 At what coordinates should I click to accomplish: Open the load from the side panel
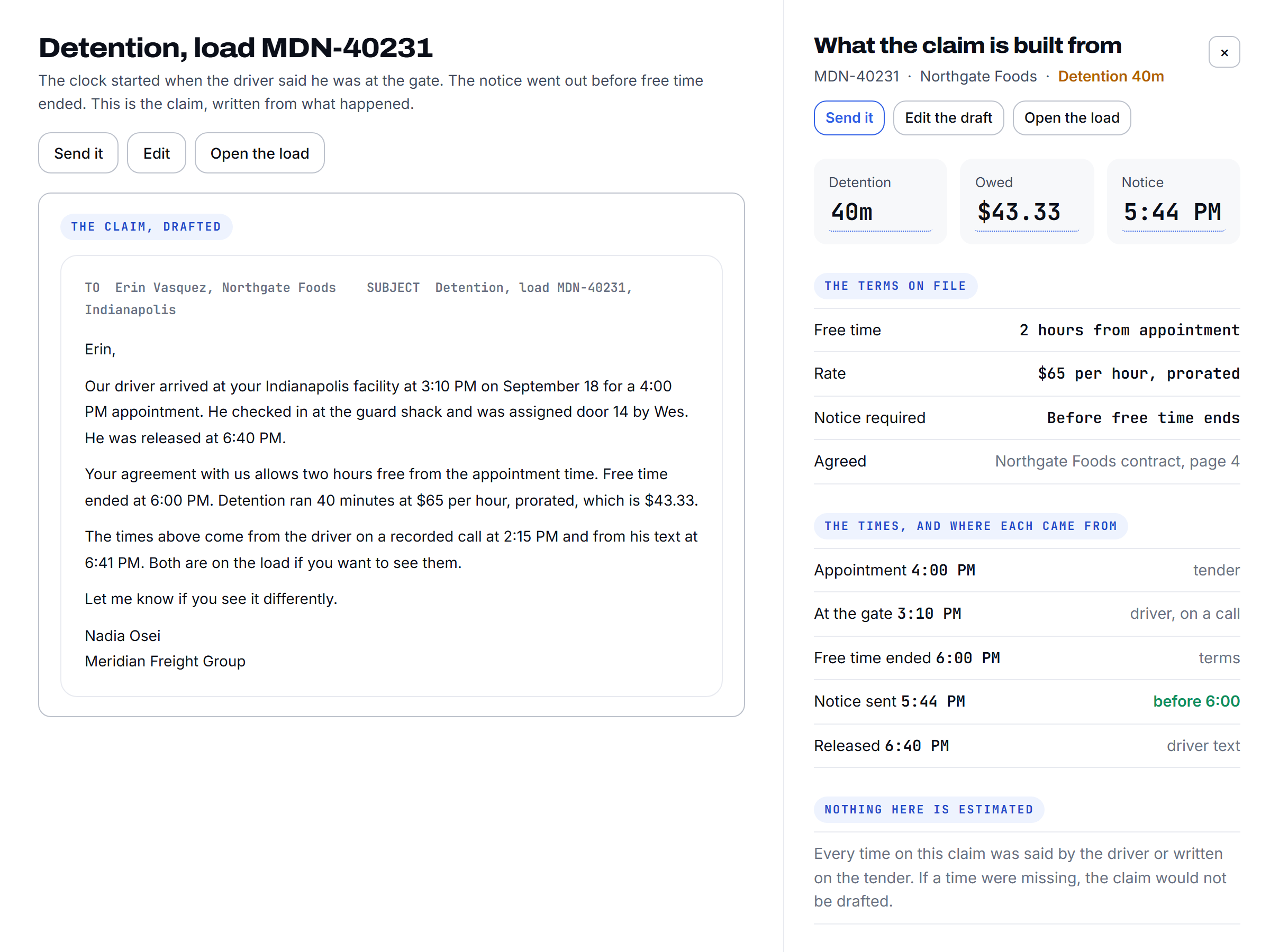point(1072,117)
